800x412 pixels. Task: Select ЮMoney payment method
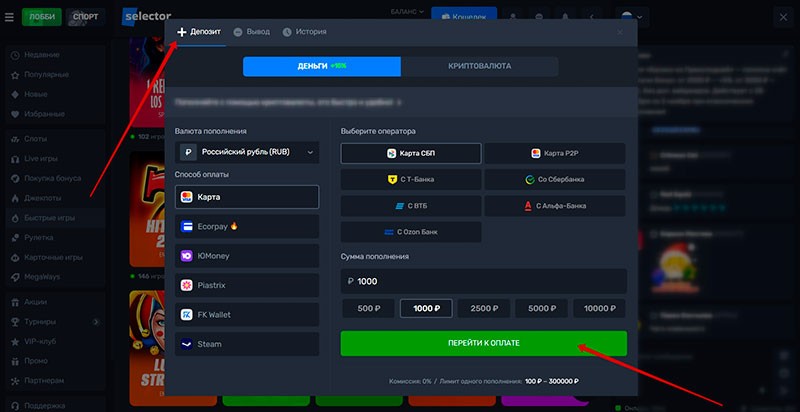tap(246, 256)
